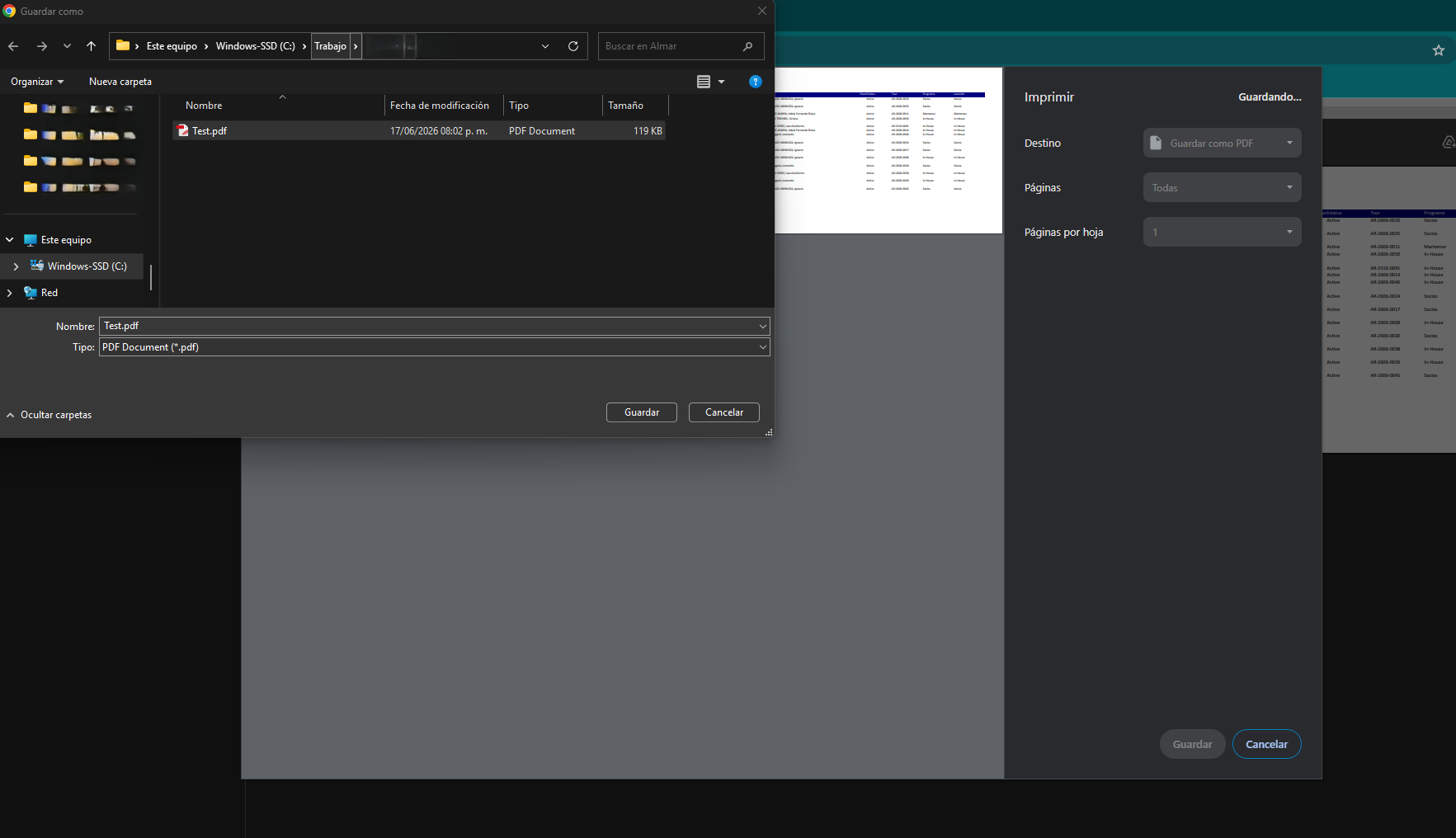Viewport: 1456px width, 838px height.
Task: Click the Este equipo computer icon
Action: tap(31, 240)
